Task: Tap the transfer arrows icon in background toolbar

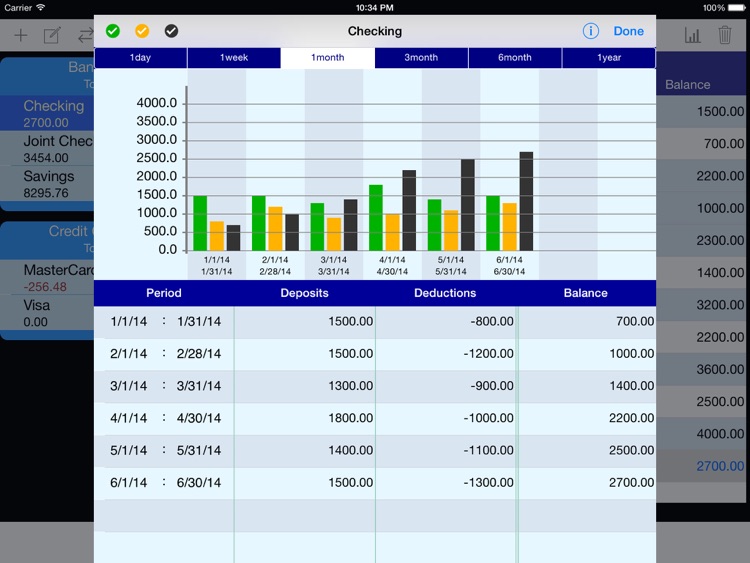Action: [x=86, y=35]
